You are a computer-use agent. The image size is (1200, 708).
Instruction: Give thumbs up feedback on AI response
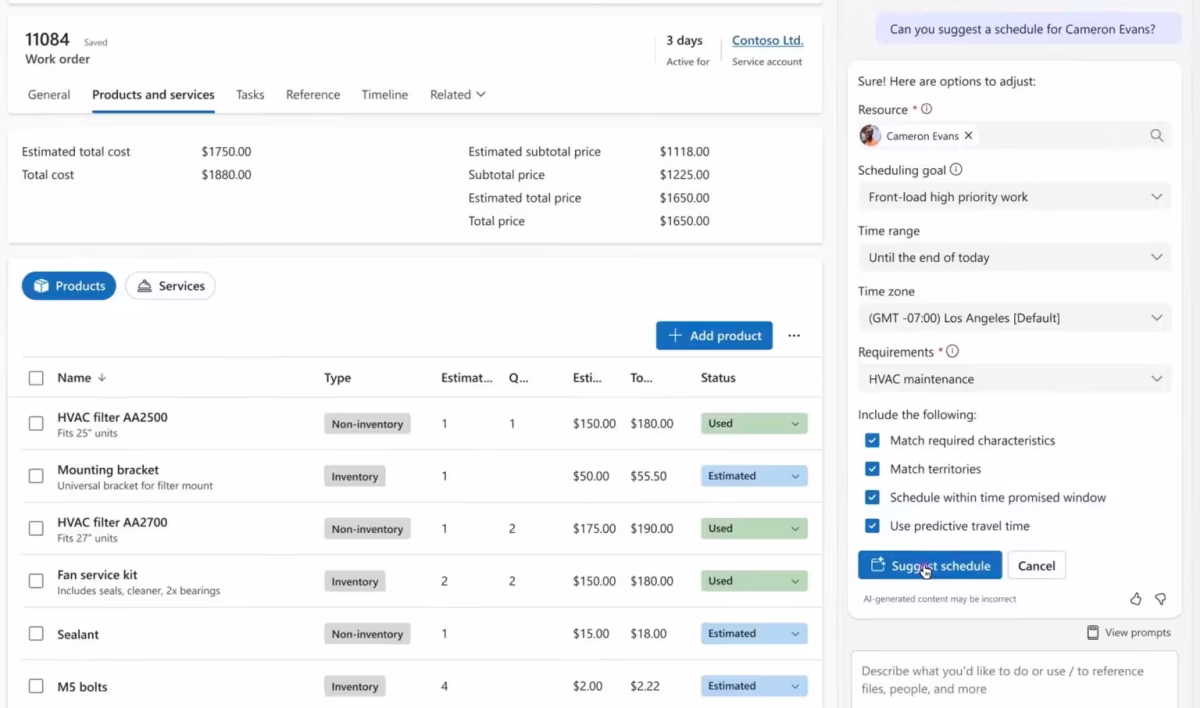click(1136, 599)
